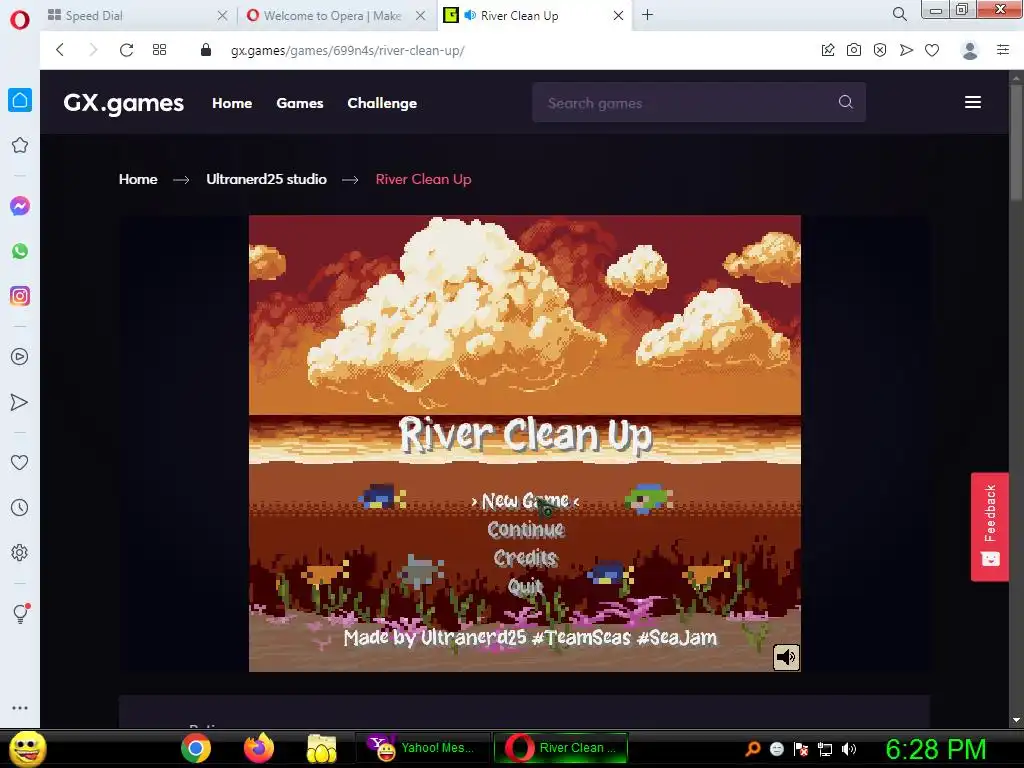Open the Feedback side button
Screen dimensions: 1024x768
[x=990, y=526]
